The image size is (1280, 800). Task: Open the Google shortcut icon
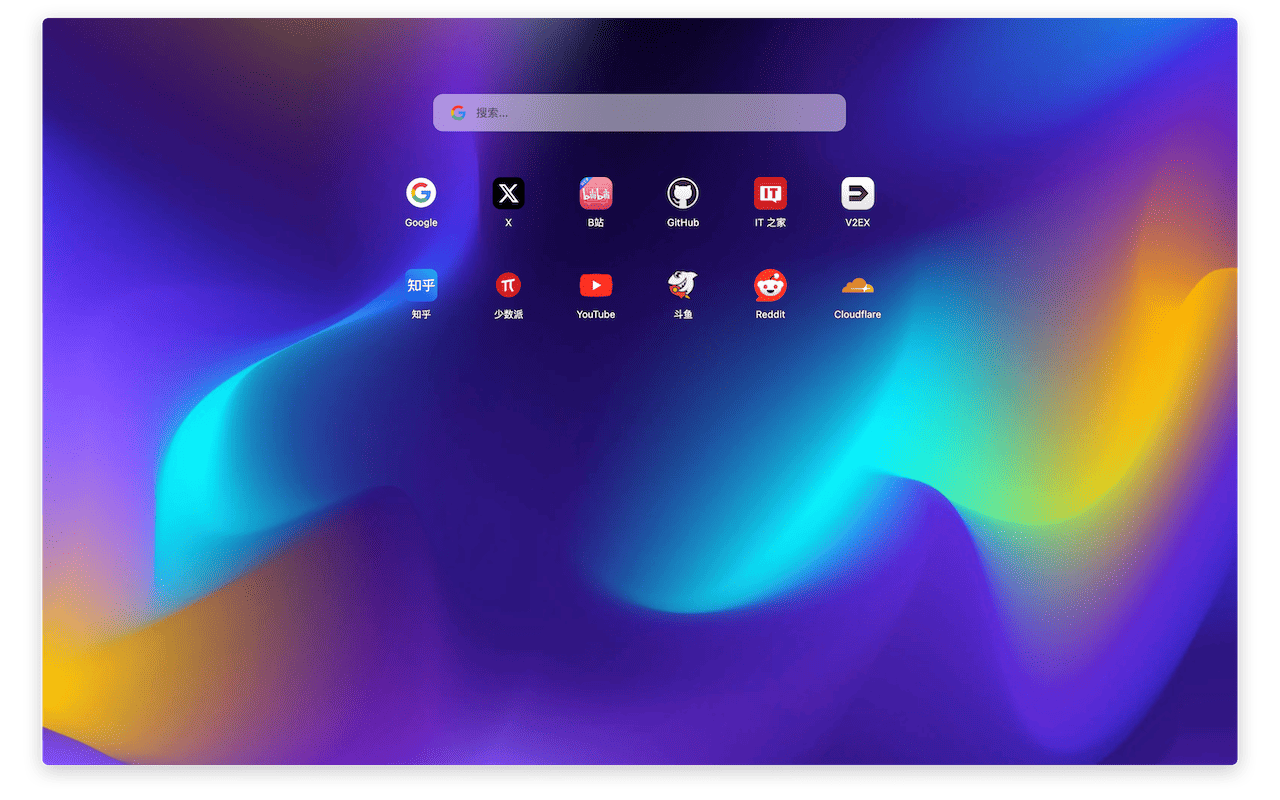(421, 193)
